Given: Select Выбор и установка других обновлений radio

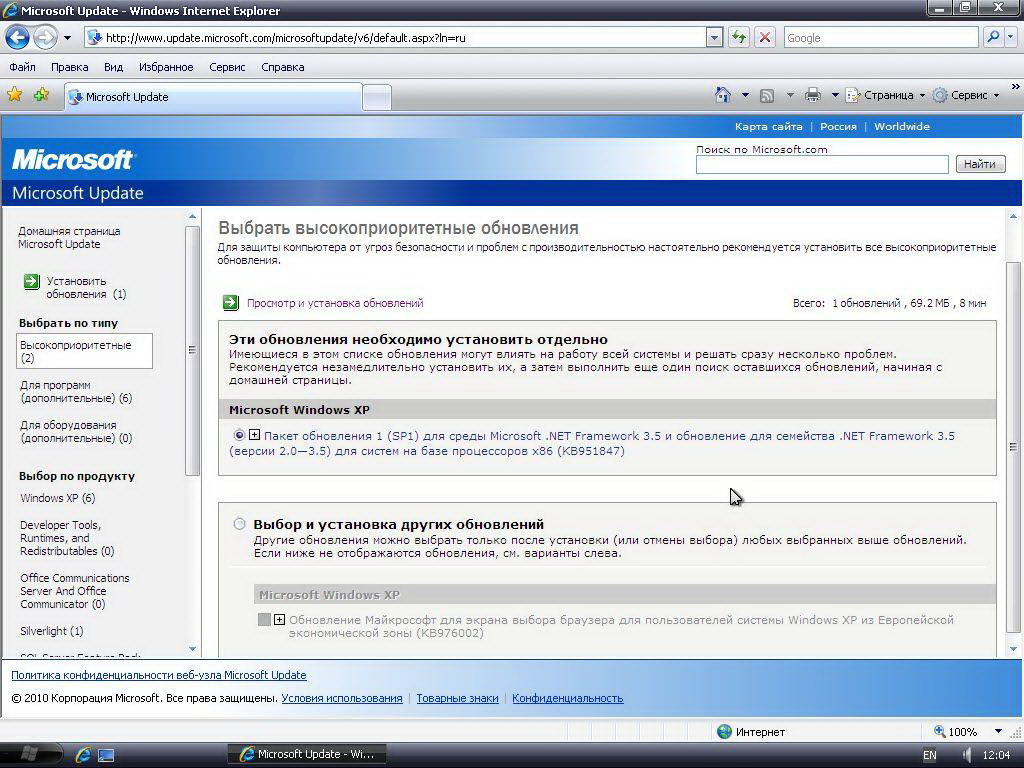Looking at the screenshot, I should click(x=240, y=524).
